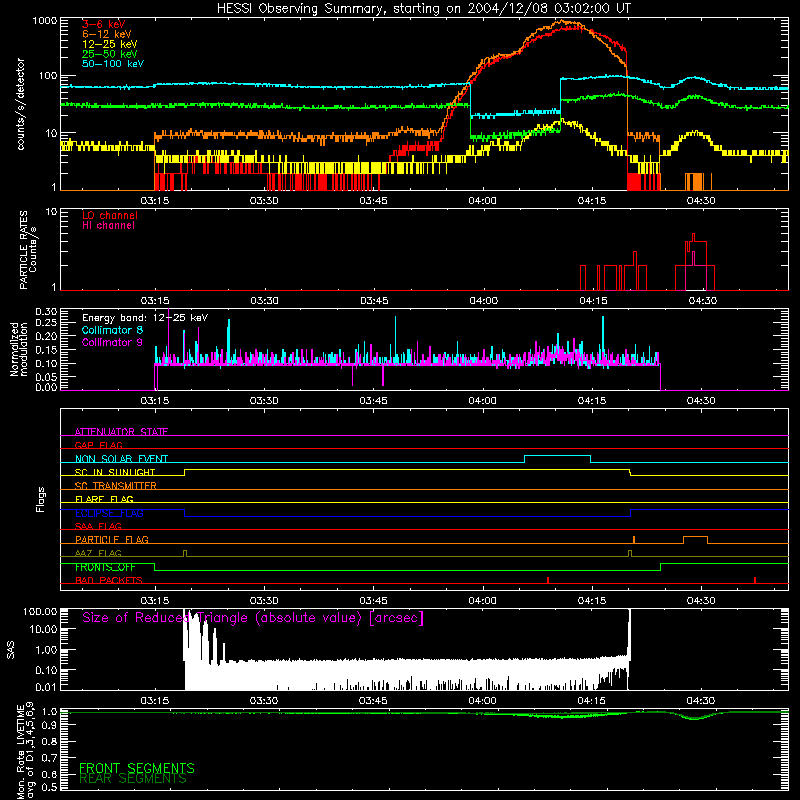The width and height of the screenshot is (800, 800).
Task: Click the counts/s/detector axis label
Action: [x=20, y=104]
